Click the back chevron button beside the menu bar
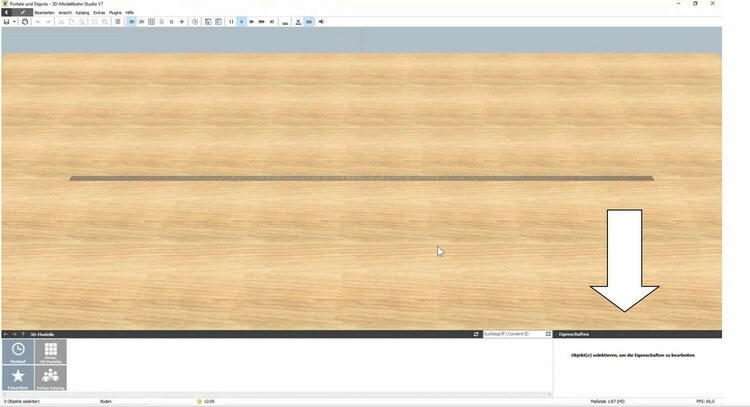 coord(7,12)
